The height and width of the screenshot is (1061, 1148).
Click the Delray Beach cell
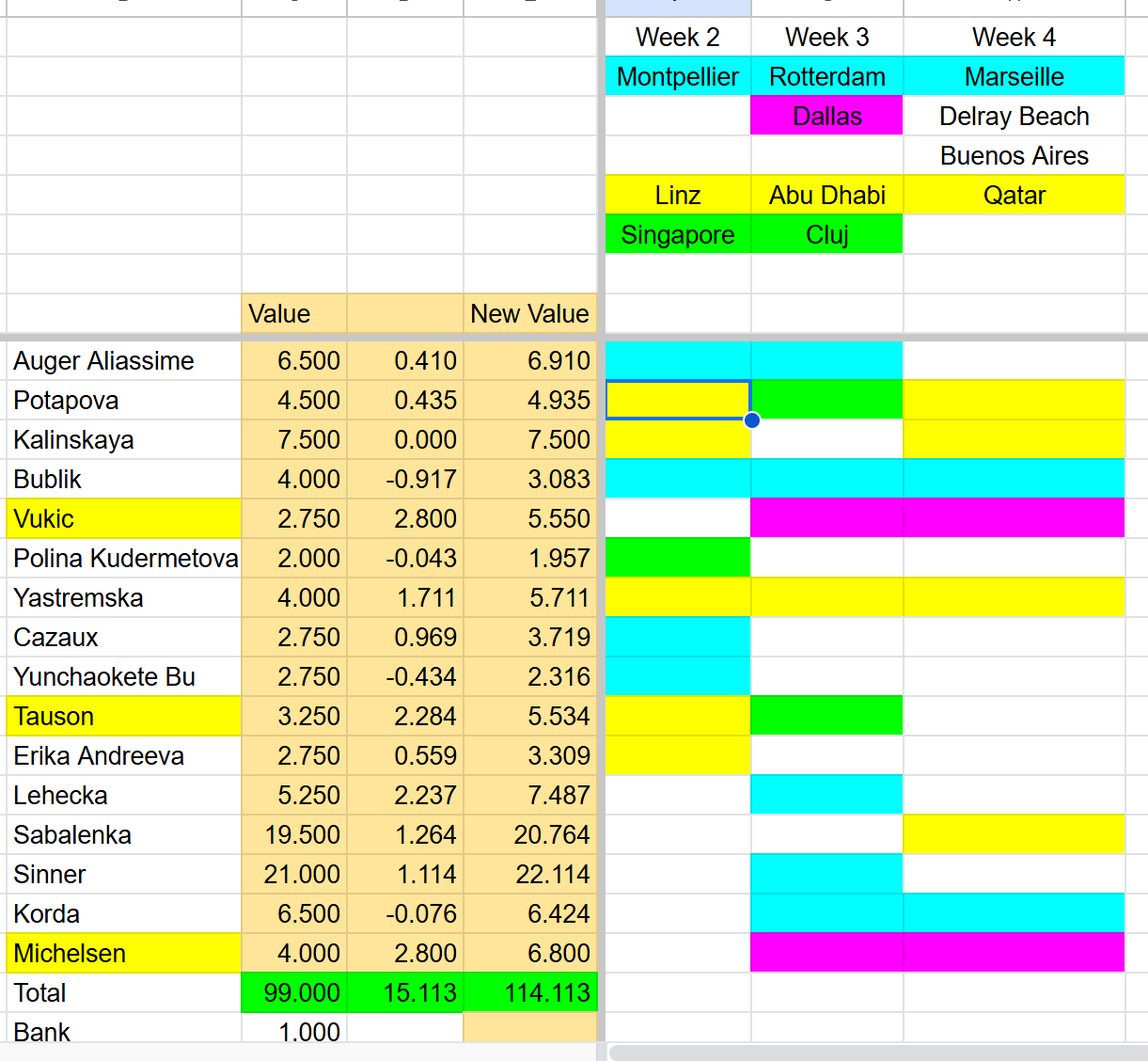(x=1014, y=117)
